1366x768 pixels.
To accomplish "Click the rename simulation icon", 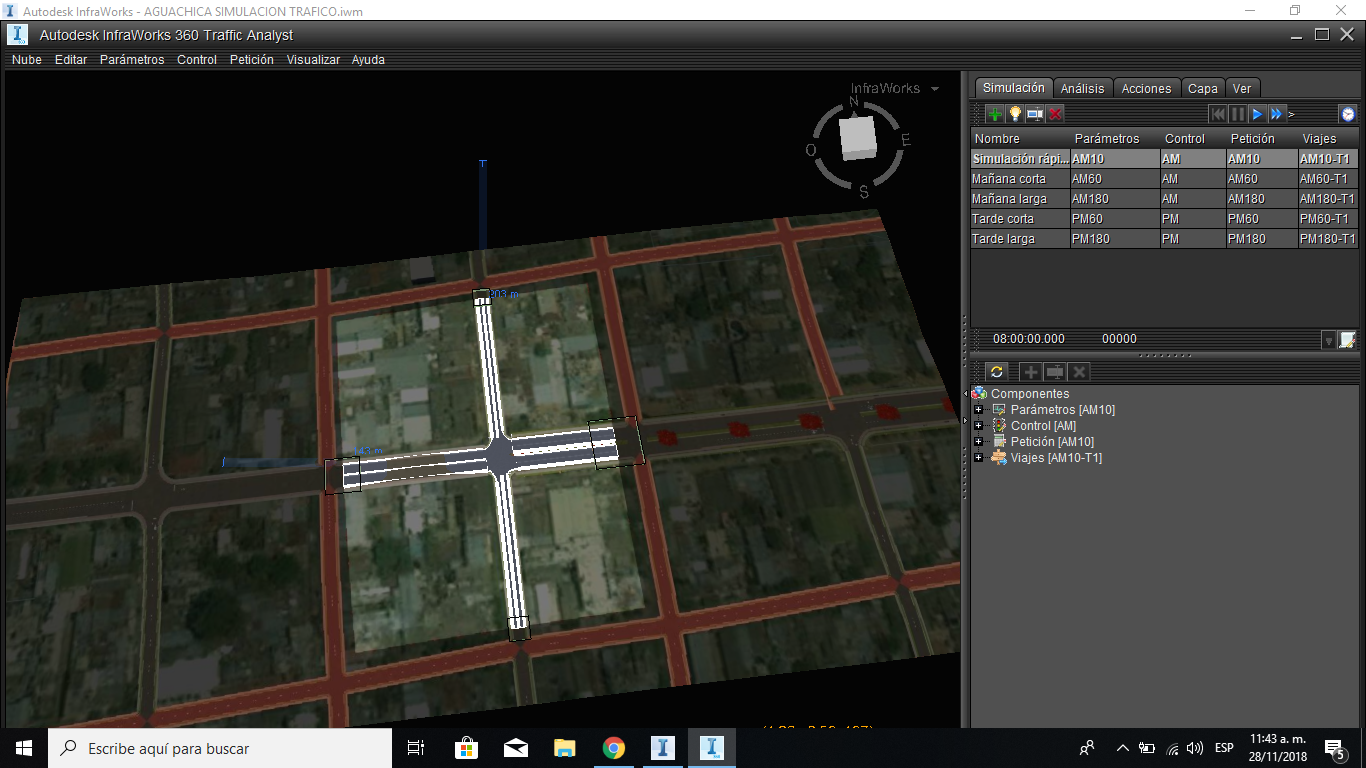I will click(x=1035, y=114).
